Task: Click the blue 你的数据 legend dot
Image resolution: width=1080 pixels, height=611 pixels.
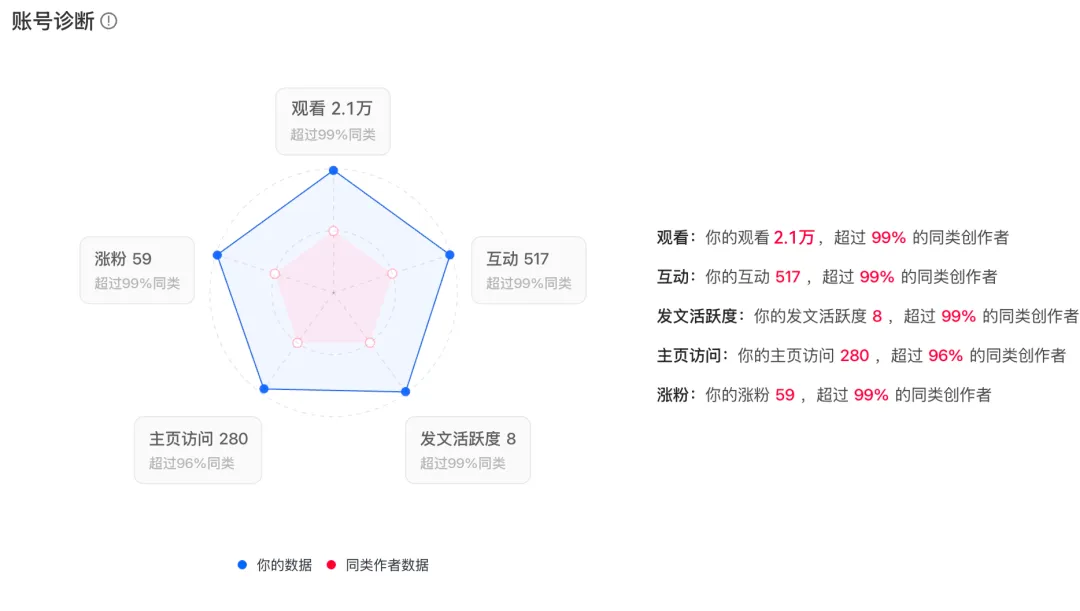Action: [x=242, y=565]
